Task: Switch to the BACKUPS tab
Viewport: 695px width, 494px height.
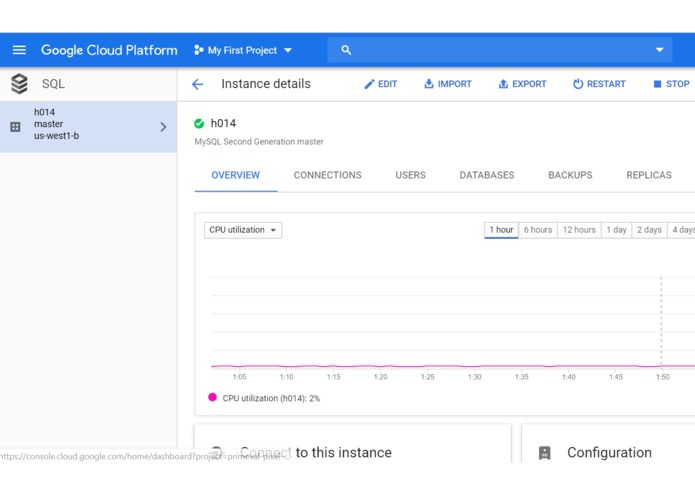Action: tap(570, 175)
